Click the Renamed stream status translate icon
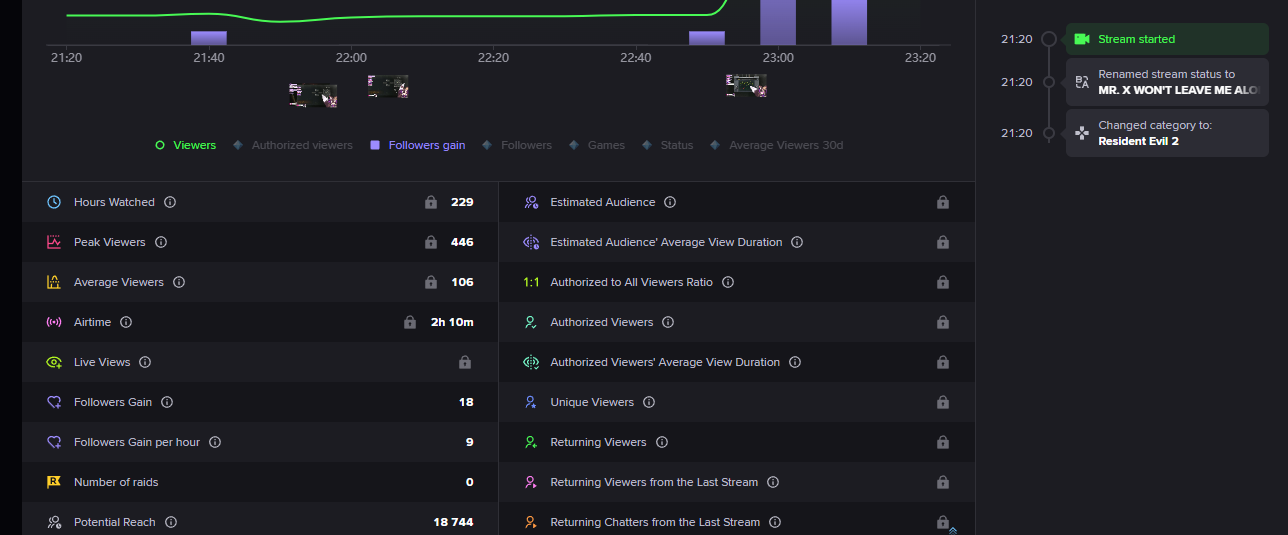 click(1081, 82)
